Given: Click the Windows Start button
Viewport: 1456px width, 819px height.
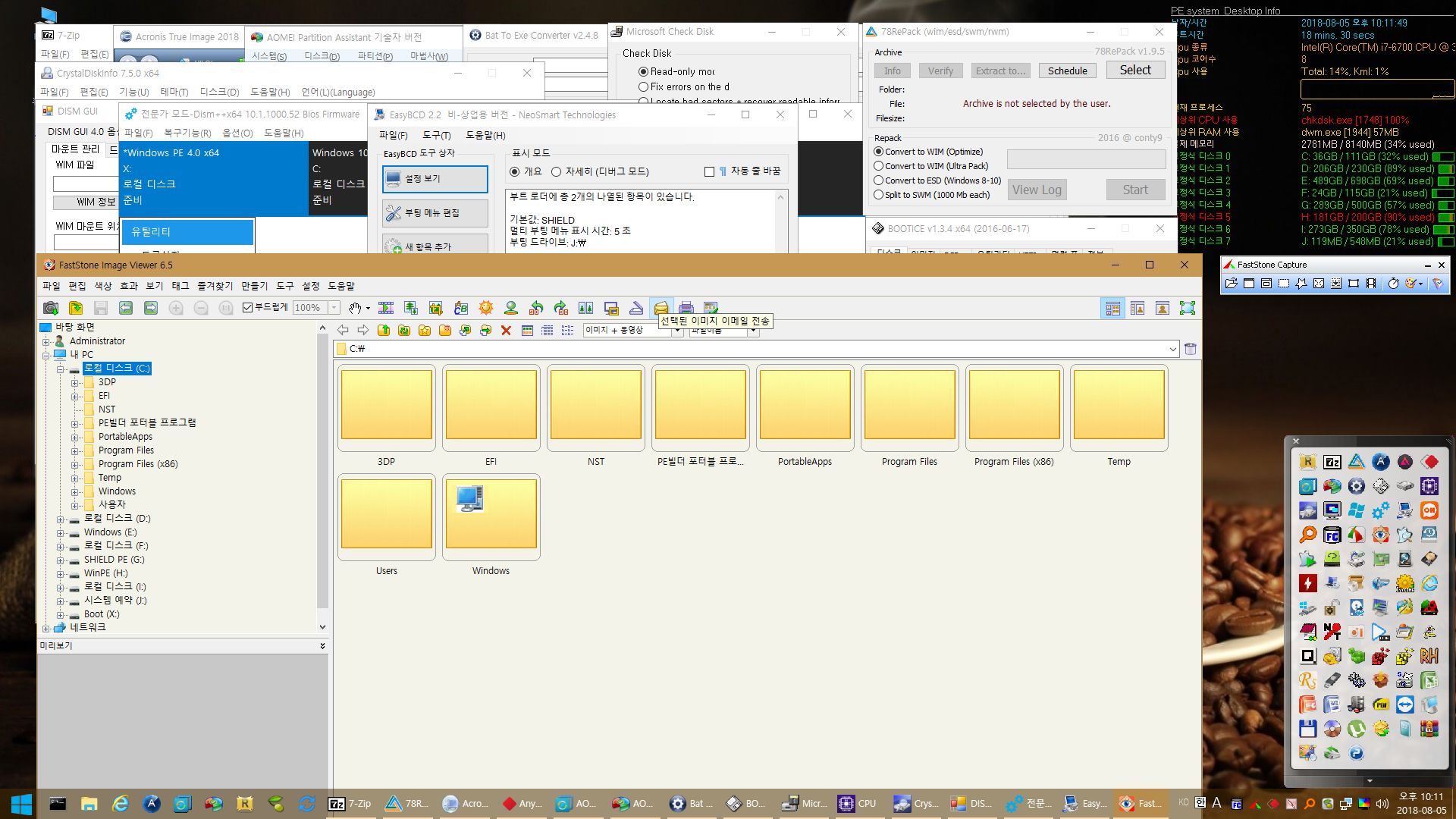Looking at the screenshot, I should (x=21, y=804).
